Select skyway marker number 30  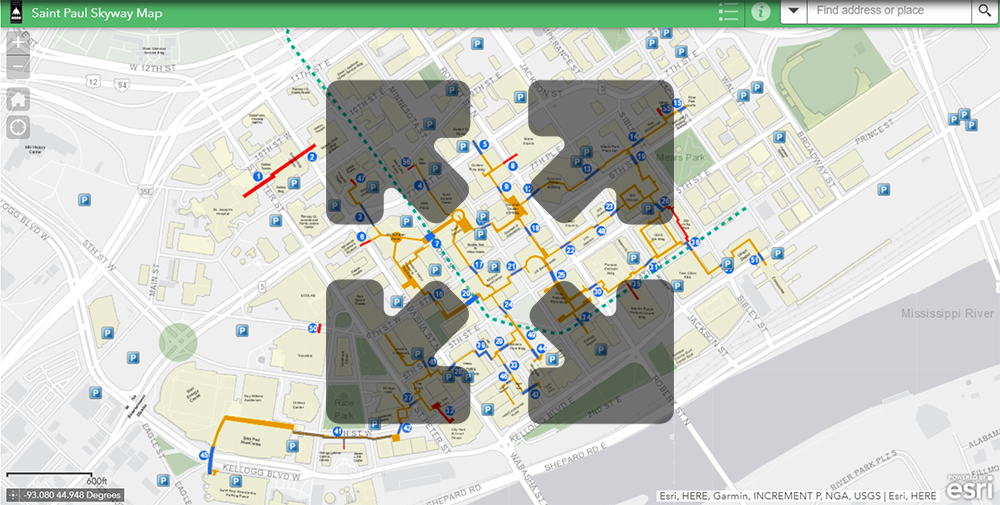click(598, 291)
